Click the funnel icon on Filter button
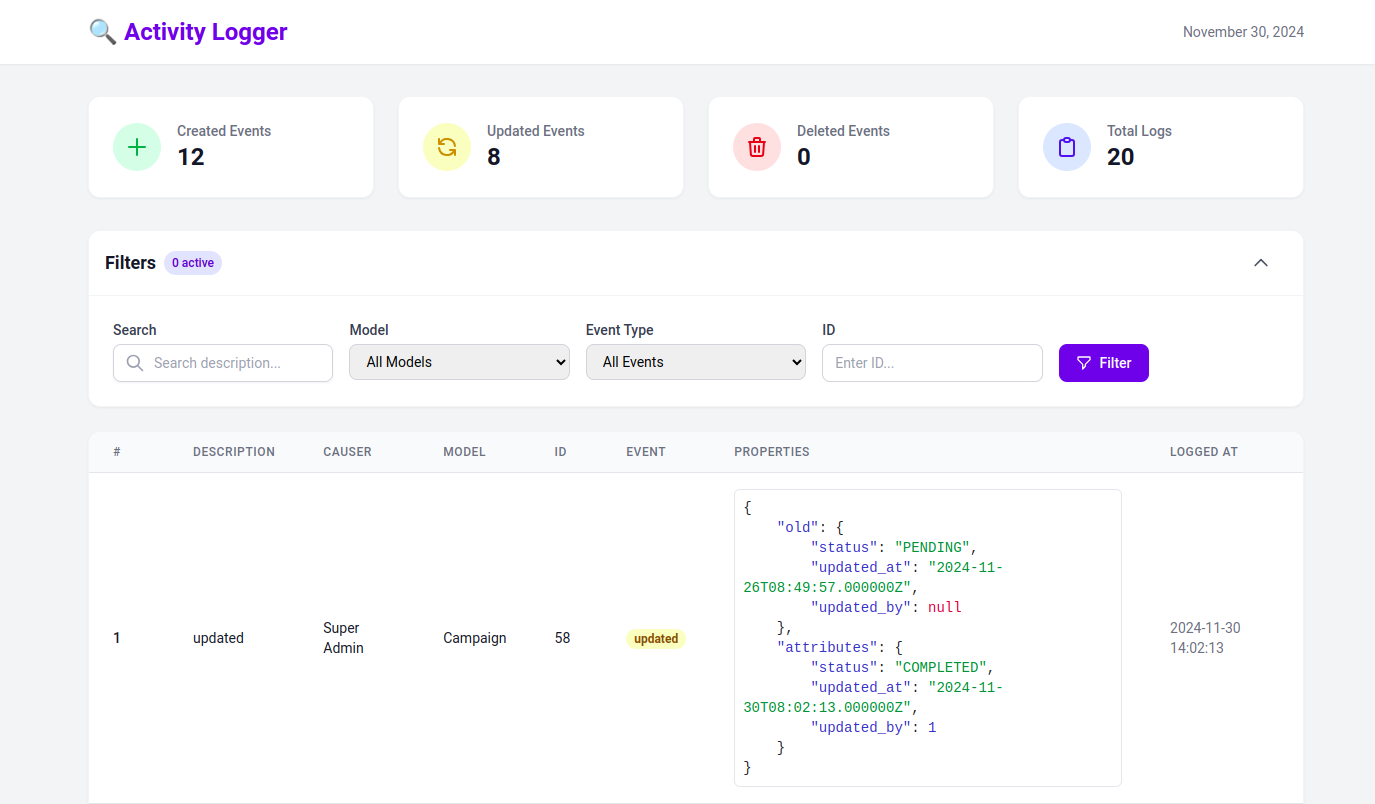 pyautogui.click(x=1084, y=363)
